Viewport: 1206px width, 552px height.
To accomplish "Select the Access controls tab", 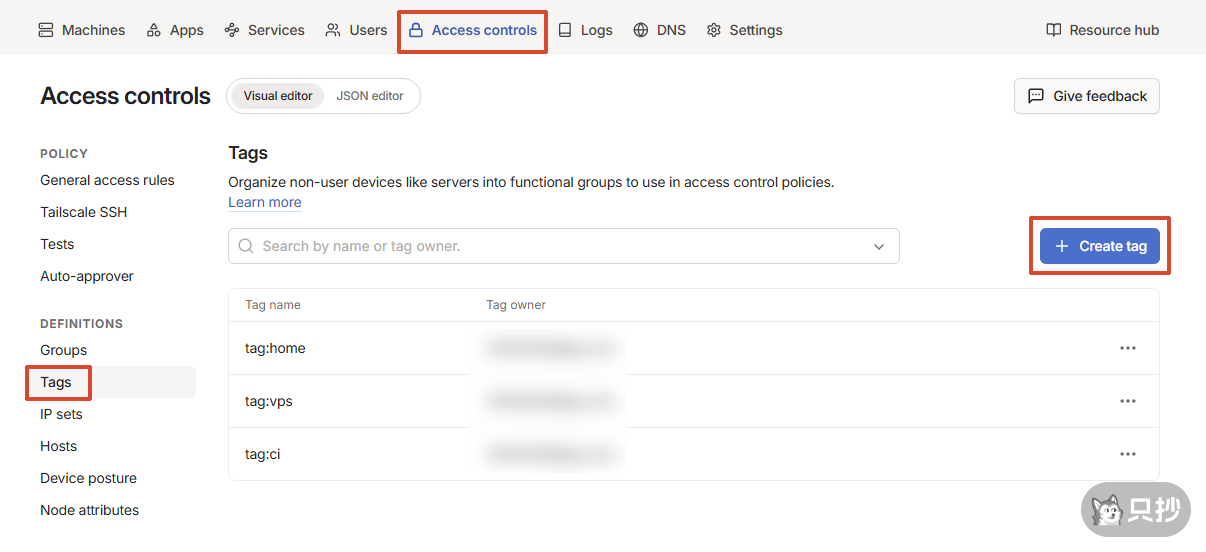I will [x=473, y=30].
